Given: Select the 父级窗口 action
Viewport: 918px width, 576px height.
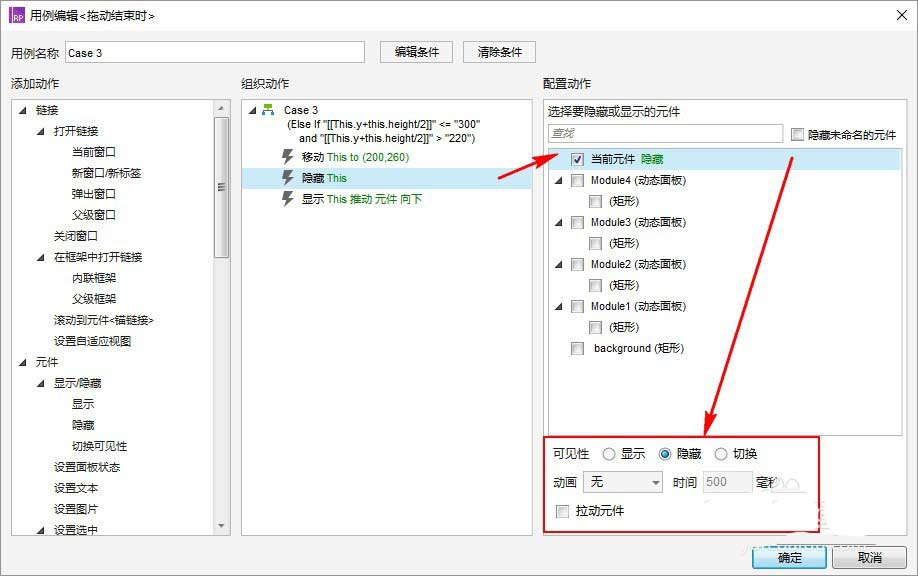Looking at the screenshot, I should tap(94, 215).
